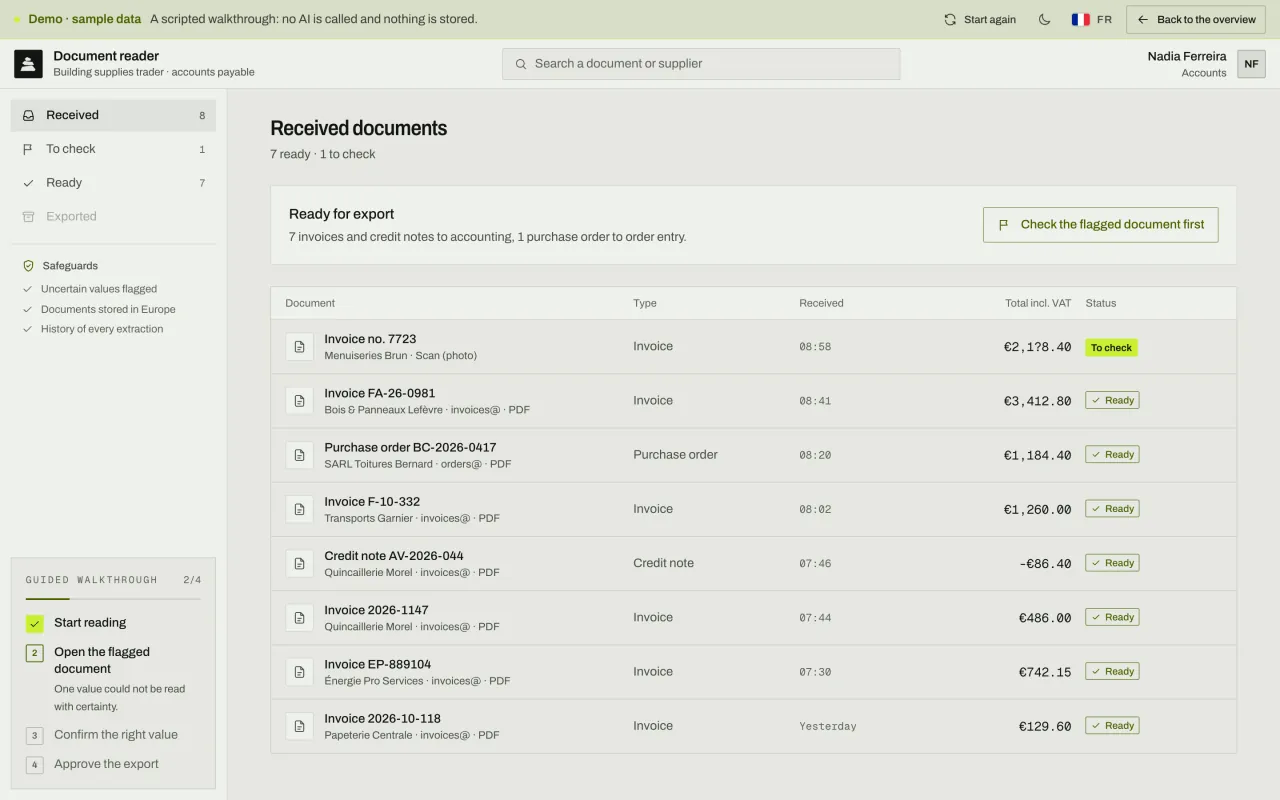Click the checked Start reading step box
Image resolution: width=1280 pixels, height=800 pixels.
(35, 623)
